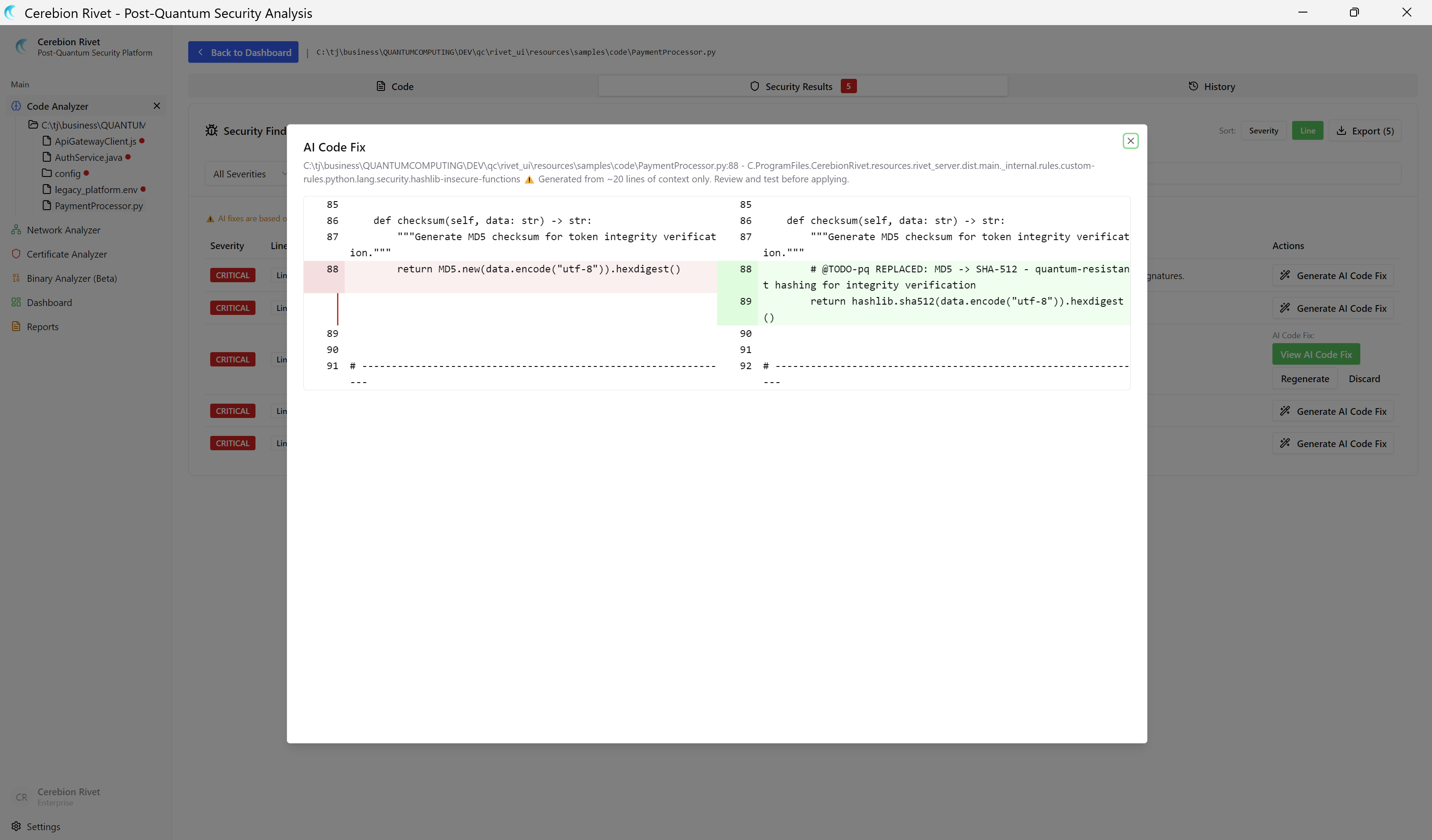Select Code Analyzer in sidebar
1432x840 pixels.
[57, 106]
